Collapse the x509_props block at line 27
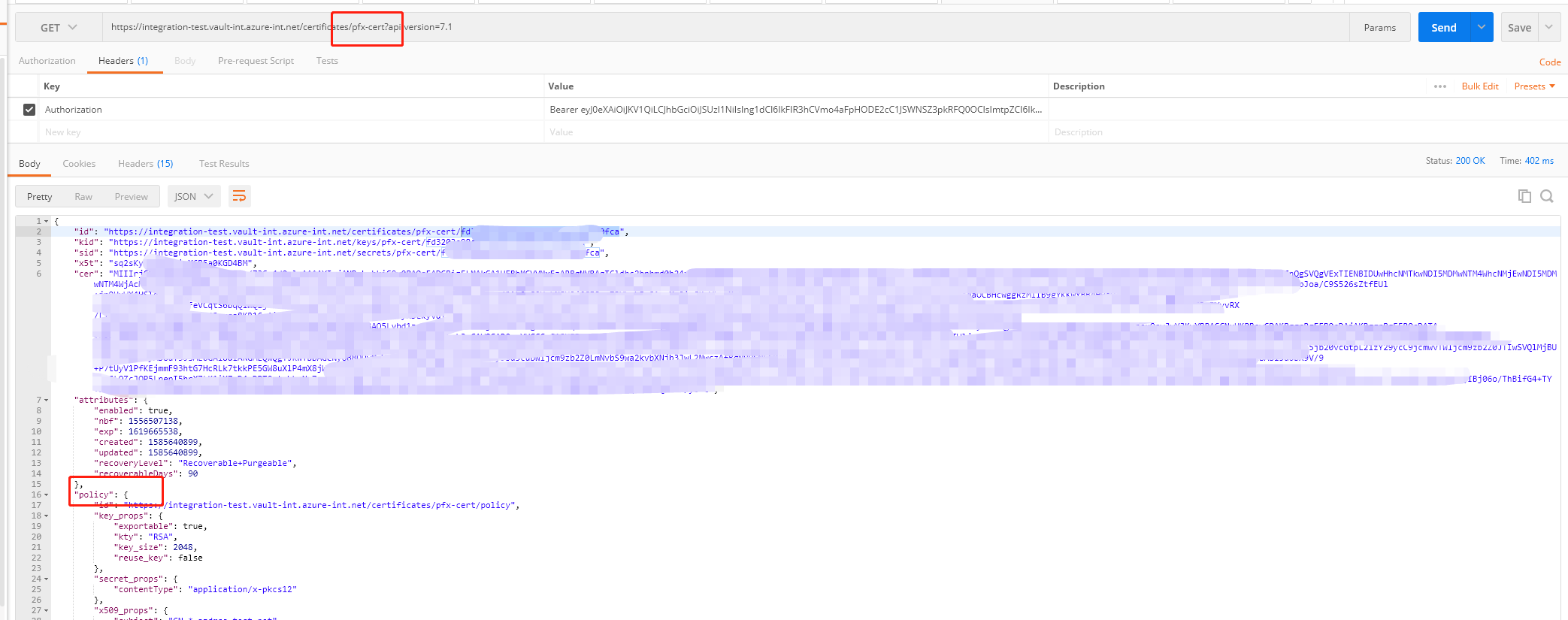Viewport: 1568px width, 620px height. point(47,611)
